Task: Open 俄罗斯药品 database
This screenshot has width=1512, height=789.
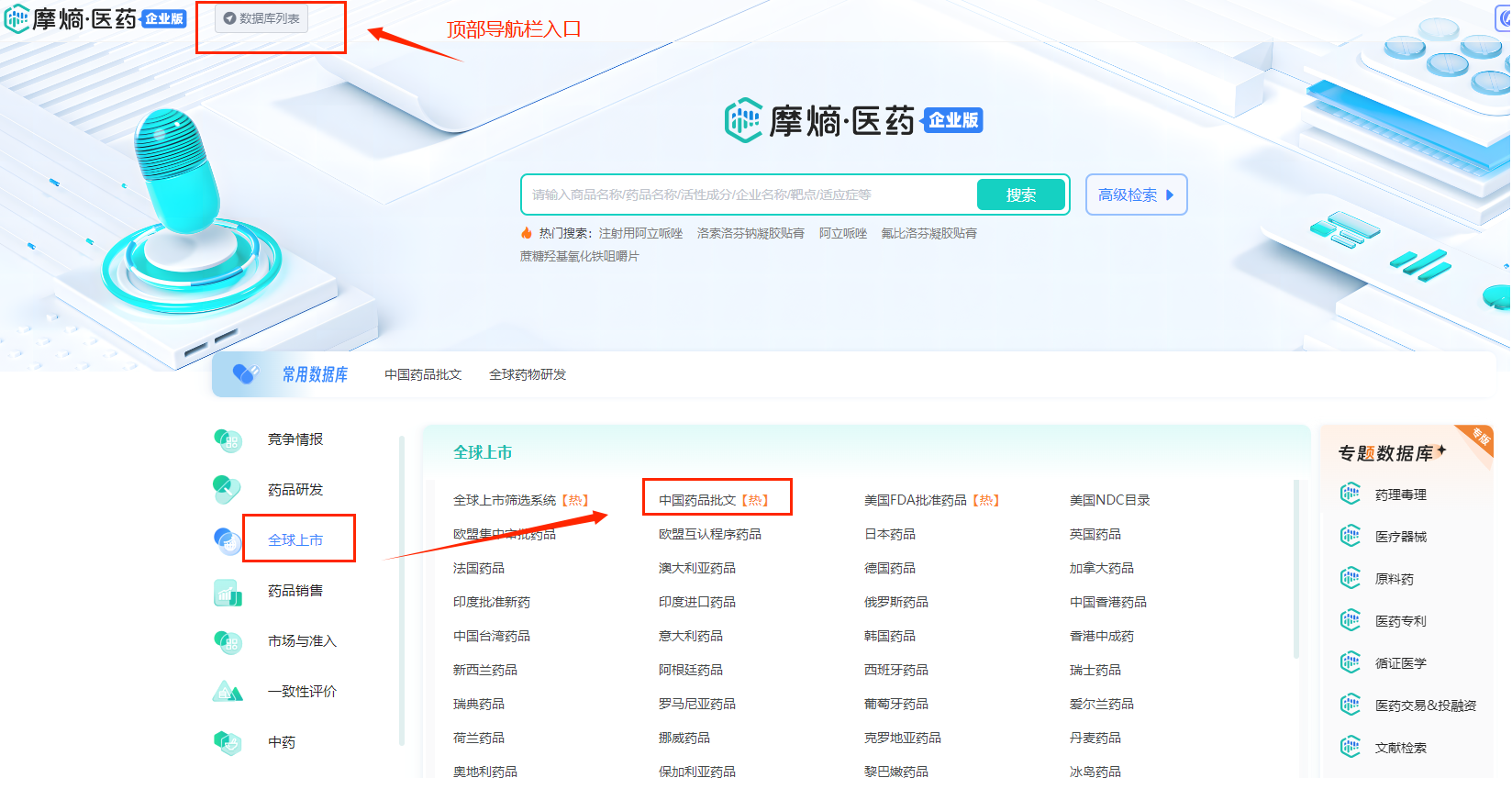Action: click(896, 602)
